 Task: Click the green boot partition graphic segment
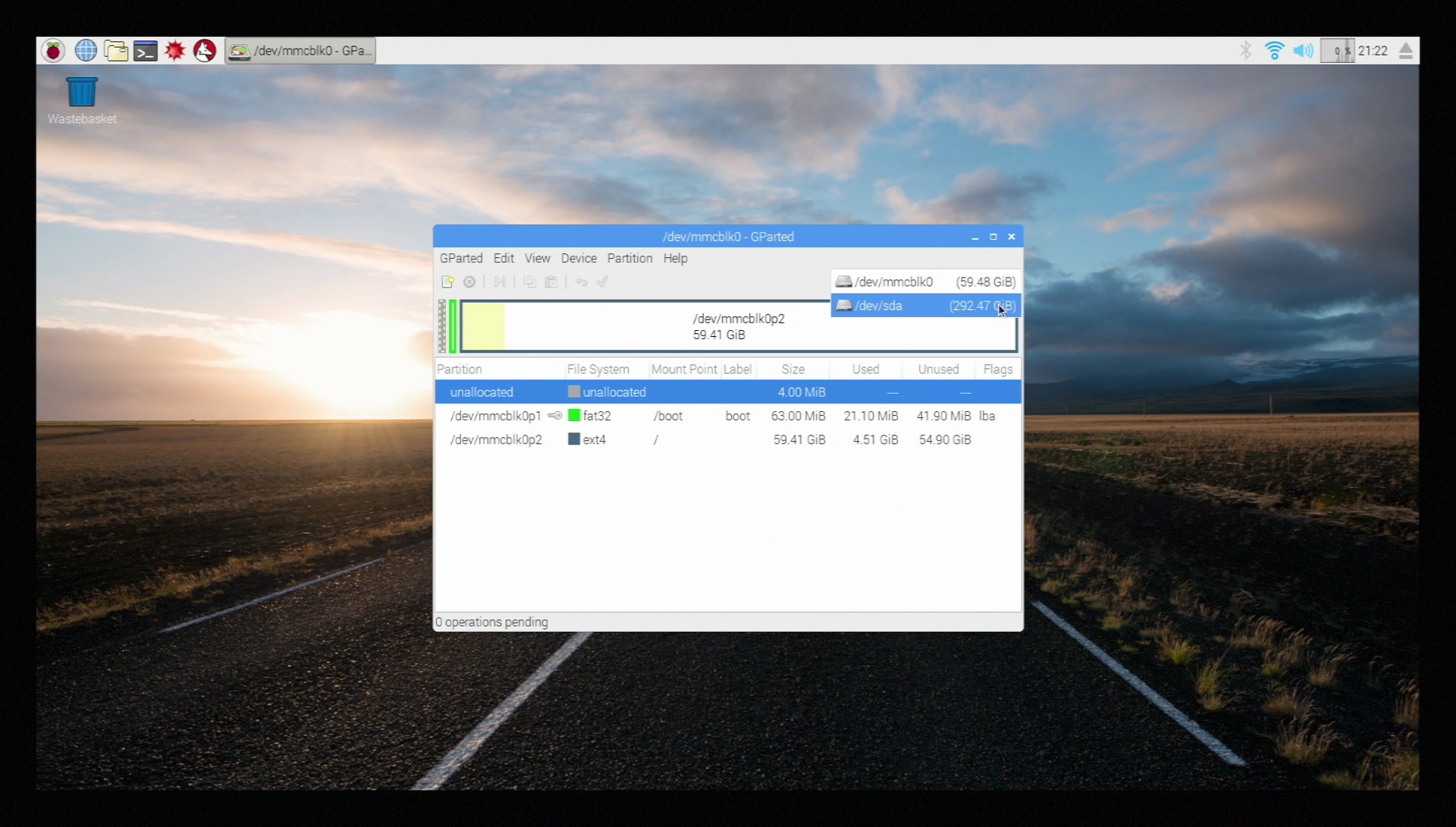pyautogui.click(x=453, y=327)
